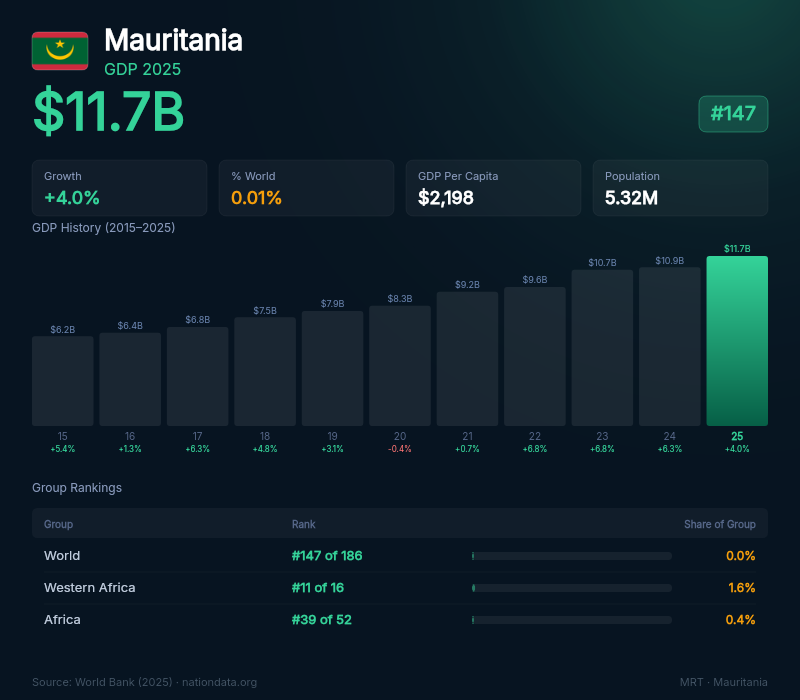Click the #147 of 186 rank
Screen dimensions: 800x700
pyautogui.click(x=327, y=556)
